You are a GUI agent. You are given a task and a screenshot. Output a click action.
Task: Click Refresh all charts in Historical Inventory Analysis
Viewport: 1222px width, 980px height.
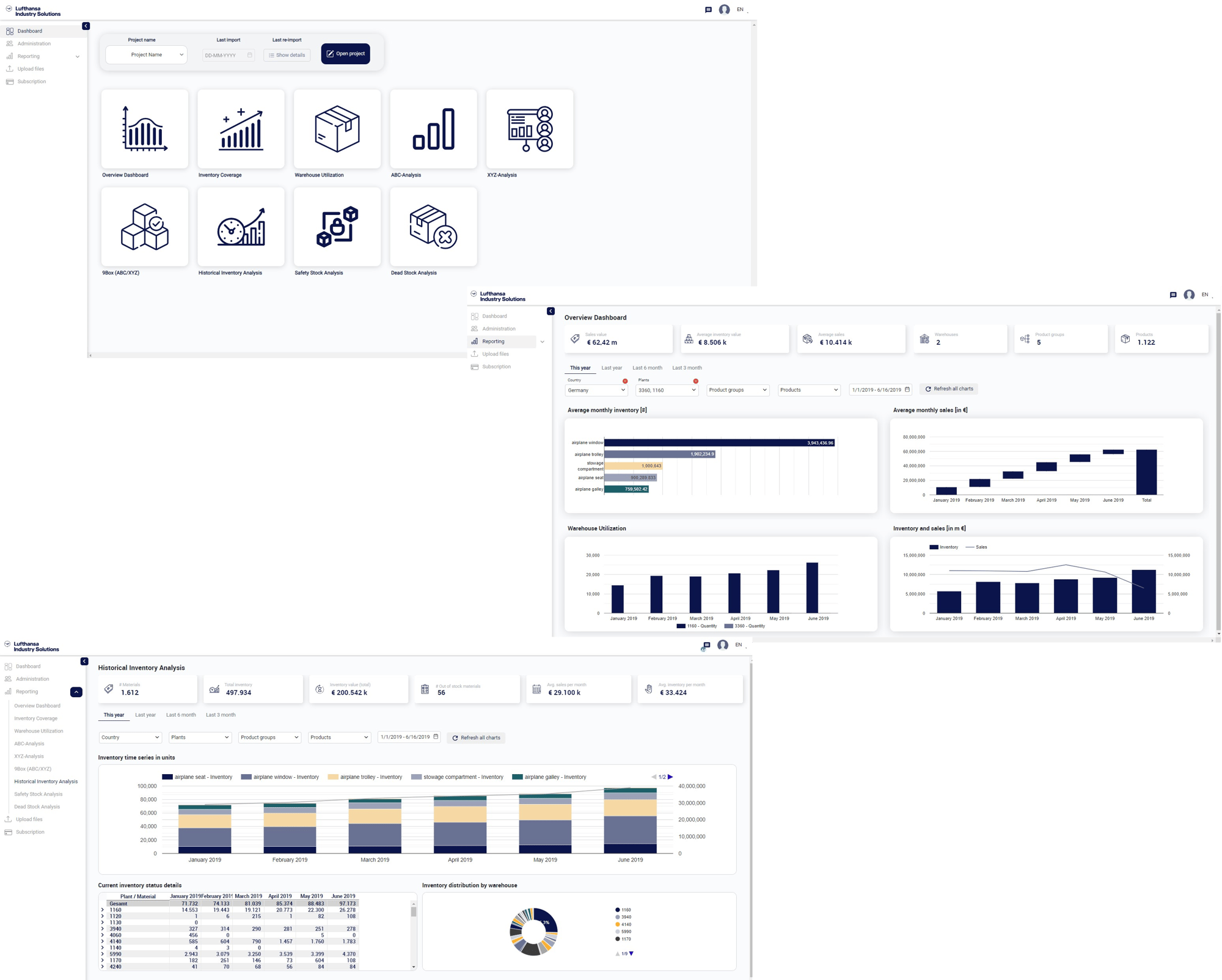476,738
